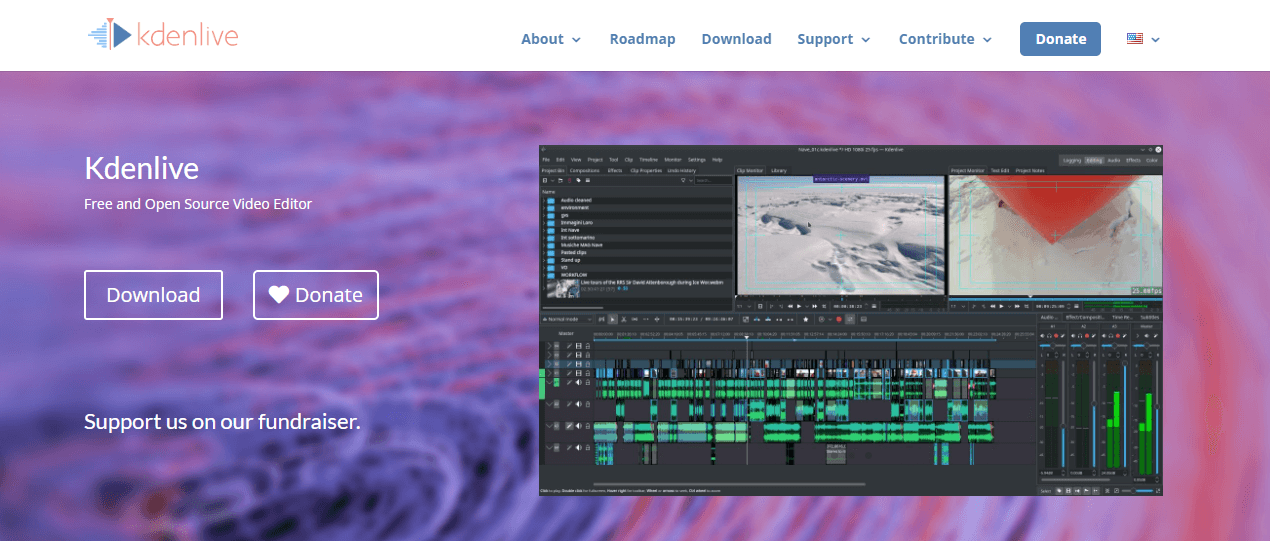Switch to the Text Edit tab
Image resolution: width=1270 pixels, height=541 pixels.
click(1000, 171)
